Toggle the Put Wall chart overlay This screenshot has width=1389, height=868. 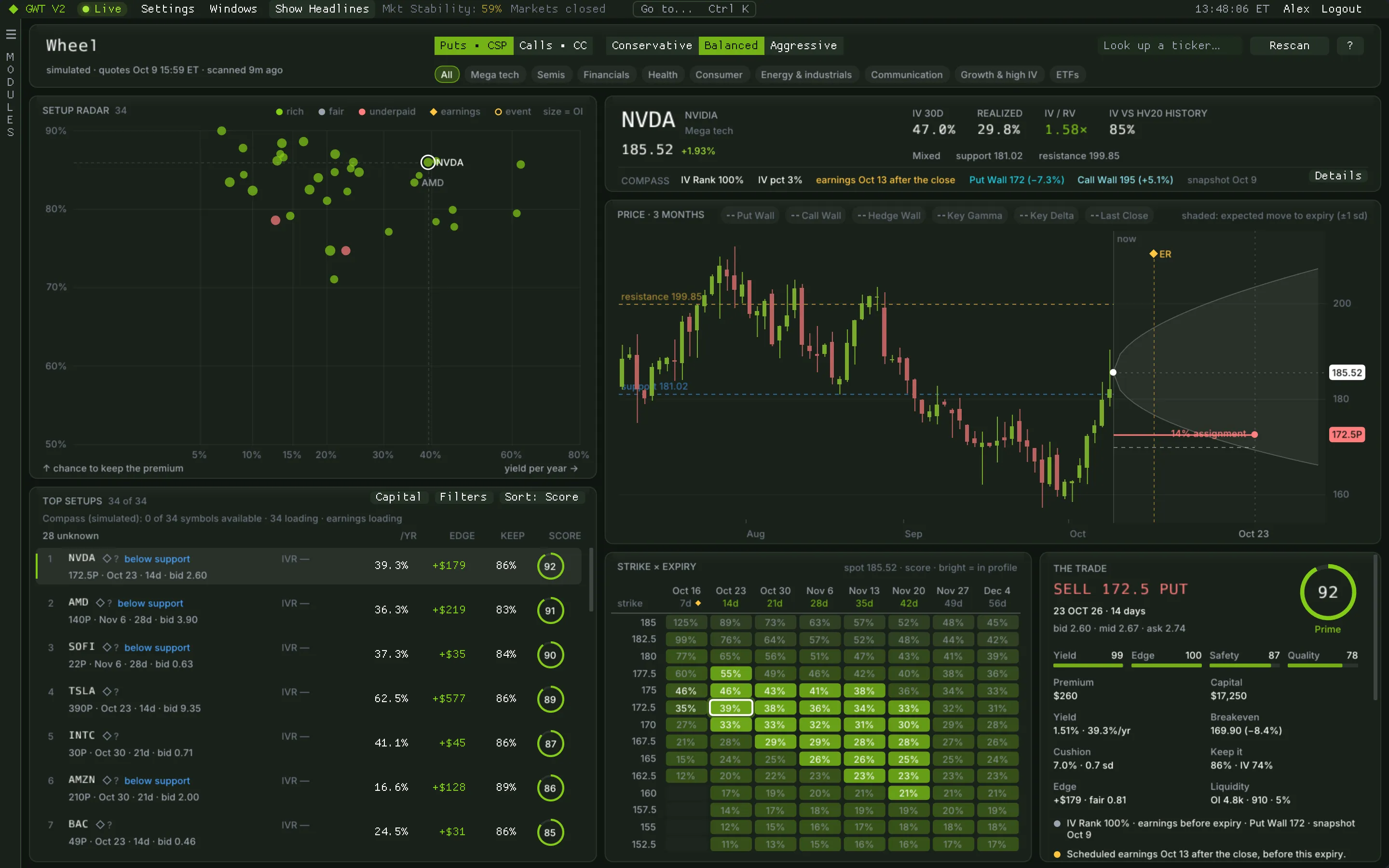click(x=749, y=216)
